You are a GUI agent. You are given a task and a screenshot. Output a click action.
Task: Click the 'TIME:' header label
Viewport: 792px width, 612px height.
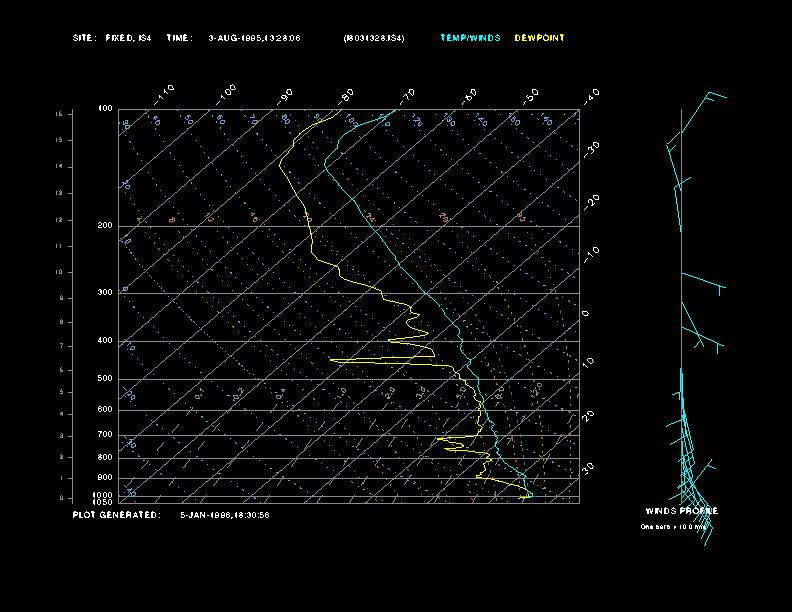tap(179, 38)
